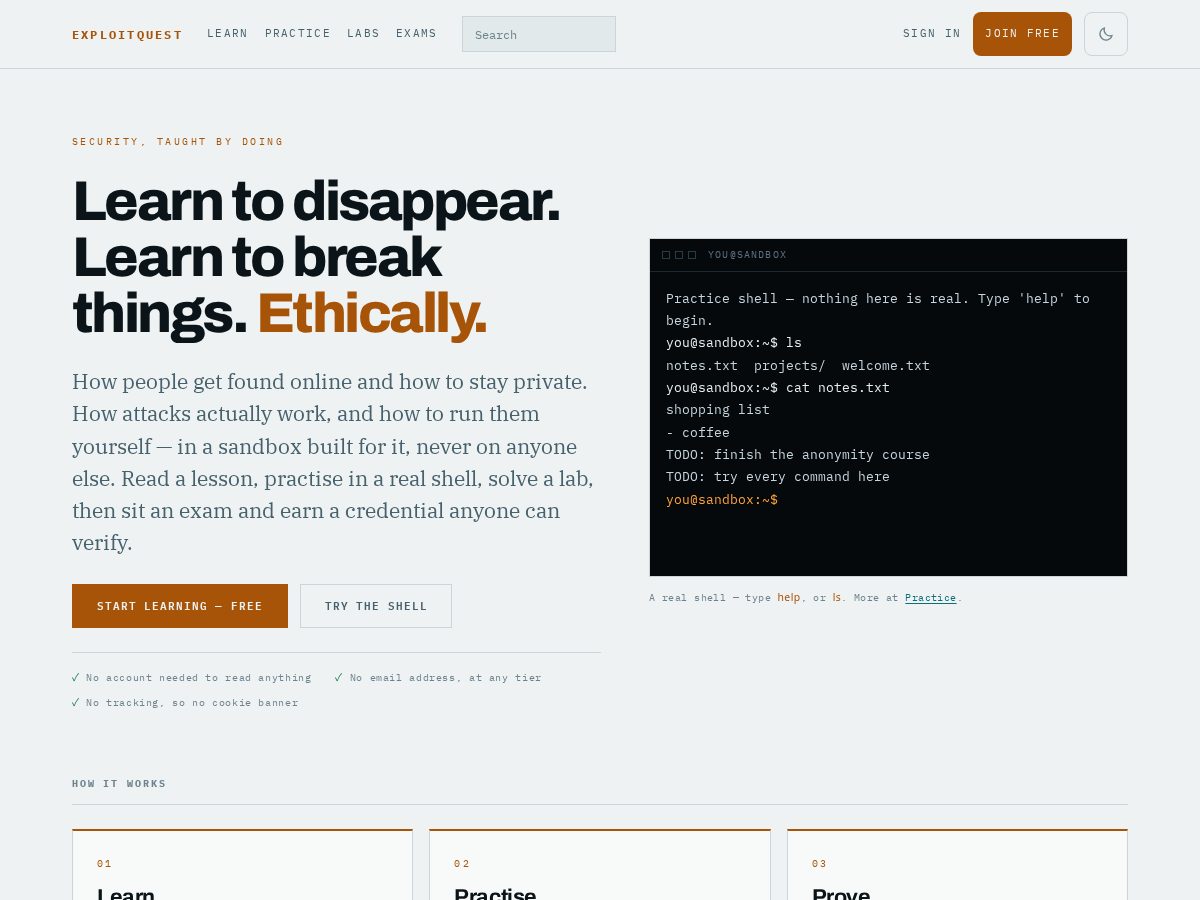Viewport: 1200px width, 900px height.
Task: Click 'TODO: try every command here' line
Action: (778, 477)
